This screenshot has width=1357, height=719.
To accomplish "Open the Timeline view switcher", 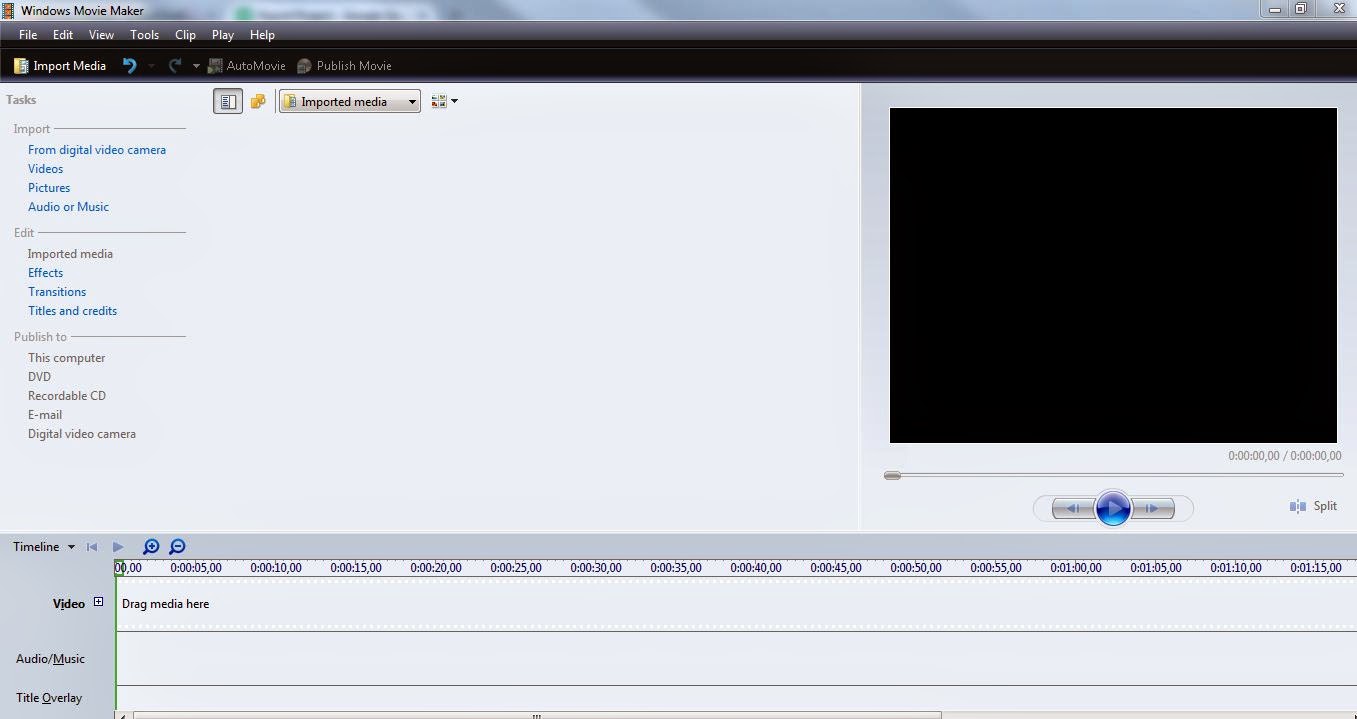I will click(x=40, y=546).
